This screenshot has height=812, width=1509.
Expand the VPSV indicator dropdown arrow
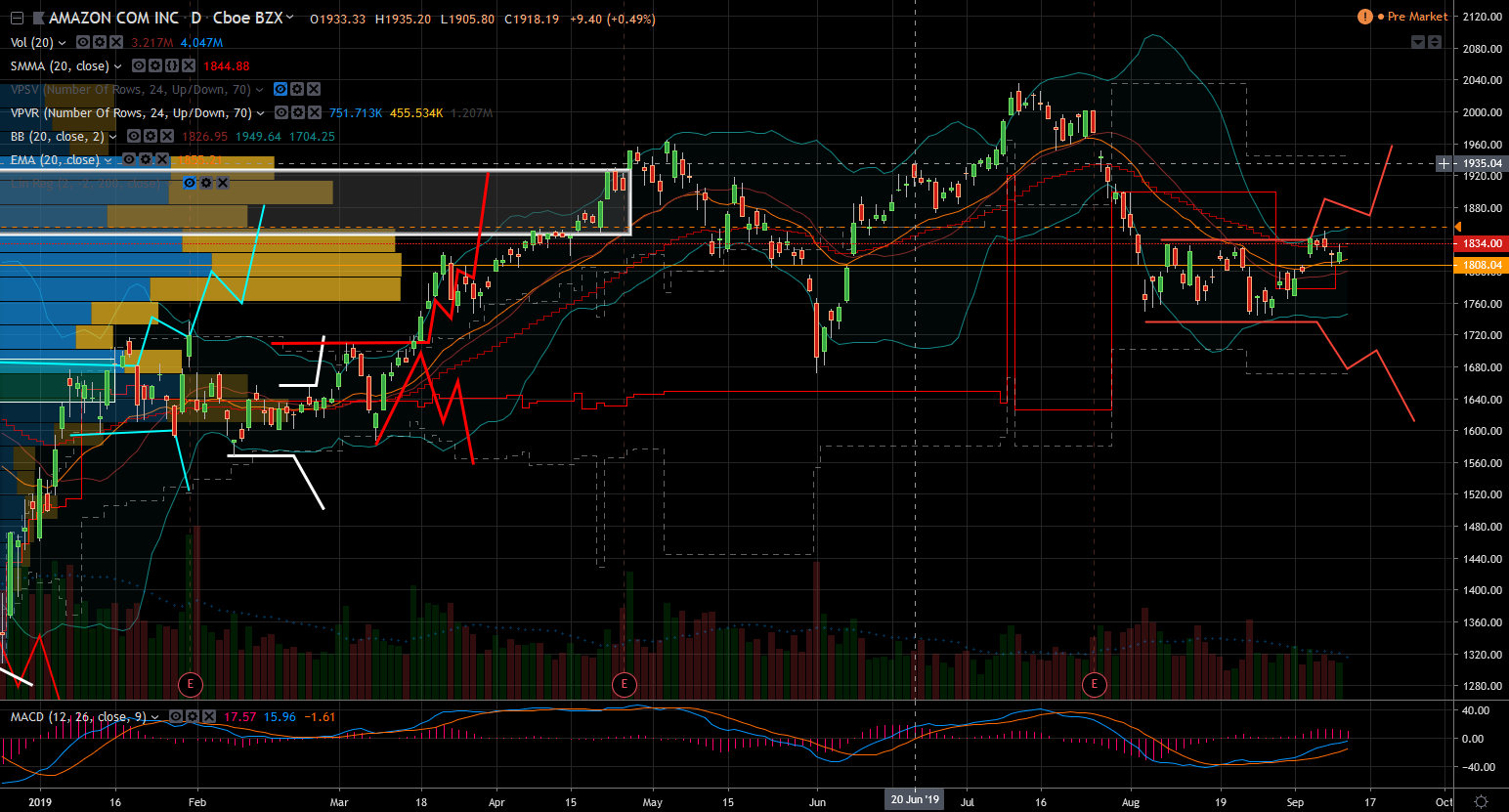pyautogui.click(x=260, y=90)
